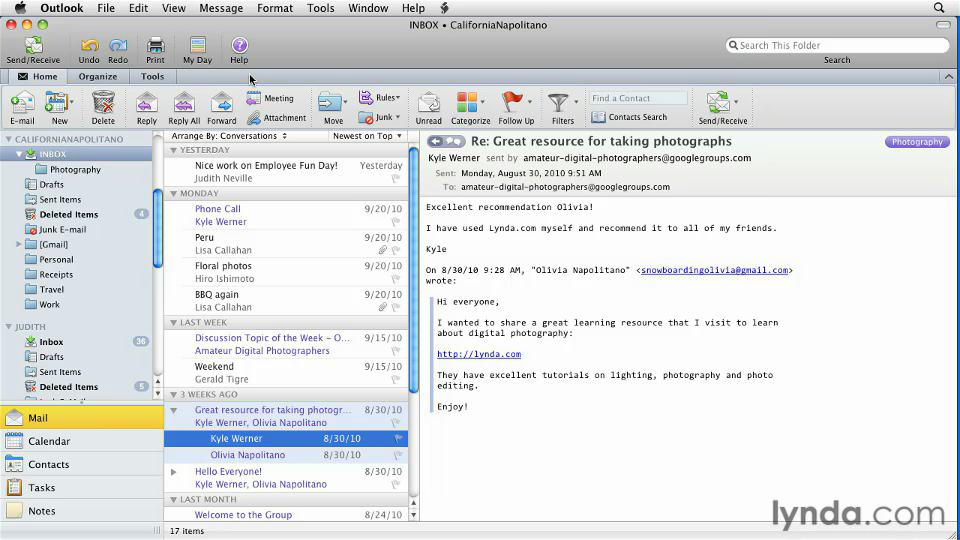Viewport: 960px width, 540px height.
Task: Open the Format menu
Action: (x=275, y=8)
